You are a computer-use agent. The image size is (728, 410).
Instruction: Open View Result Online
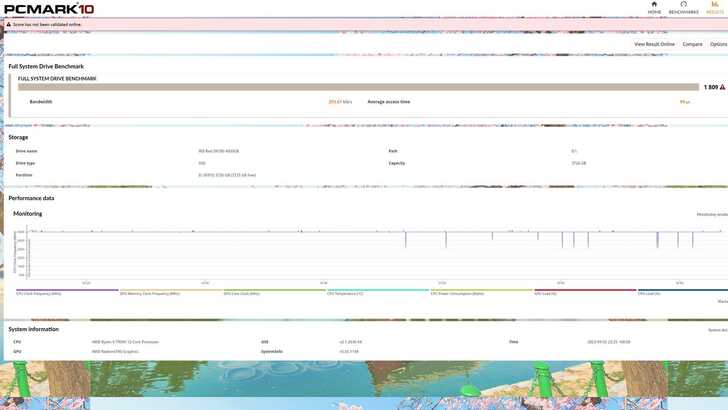coord(654,44)
